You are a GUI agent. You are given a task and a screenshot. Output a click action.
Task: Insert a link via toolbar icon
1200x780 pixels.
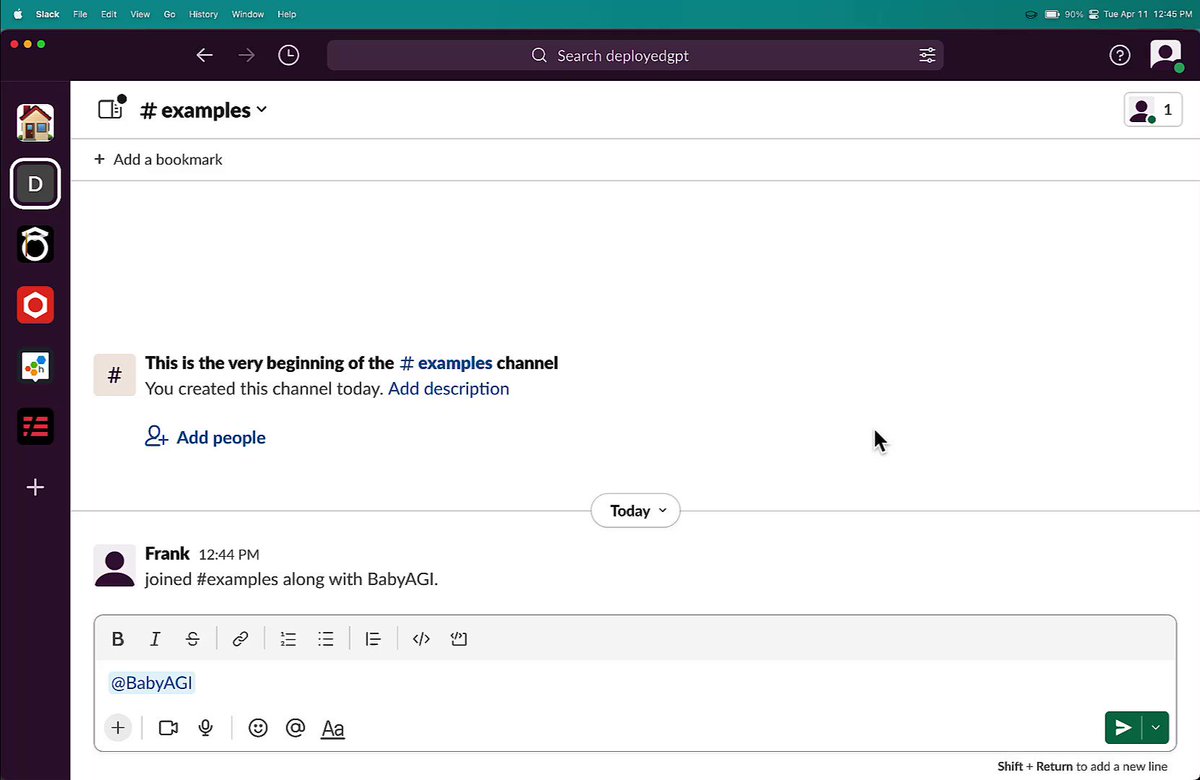point(240,639)
